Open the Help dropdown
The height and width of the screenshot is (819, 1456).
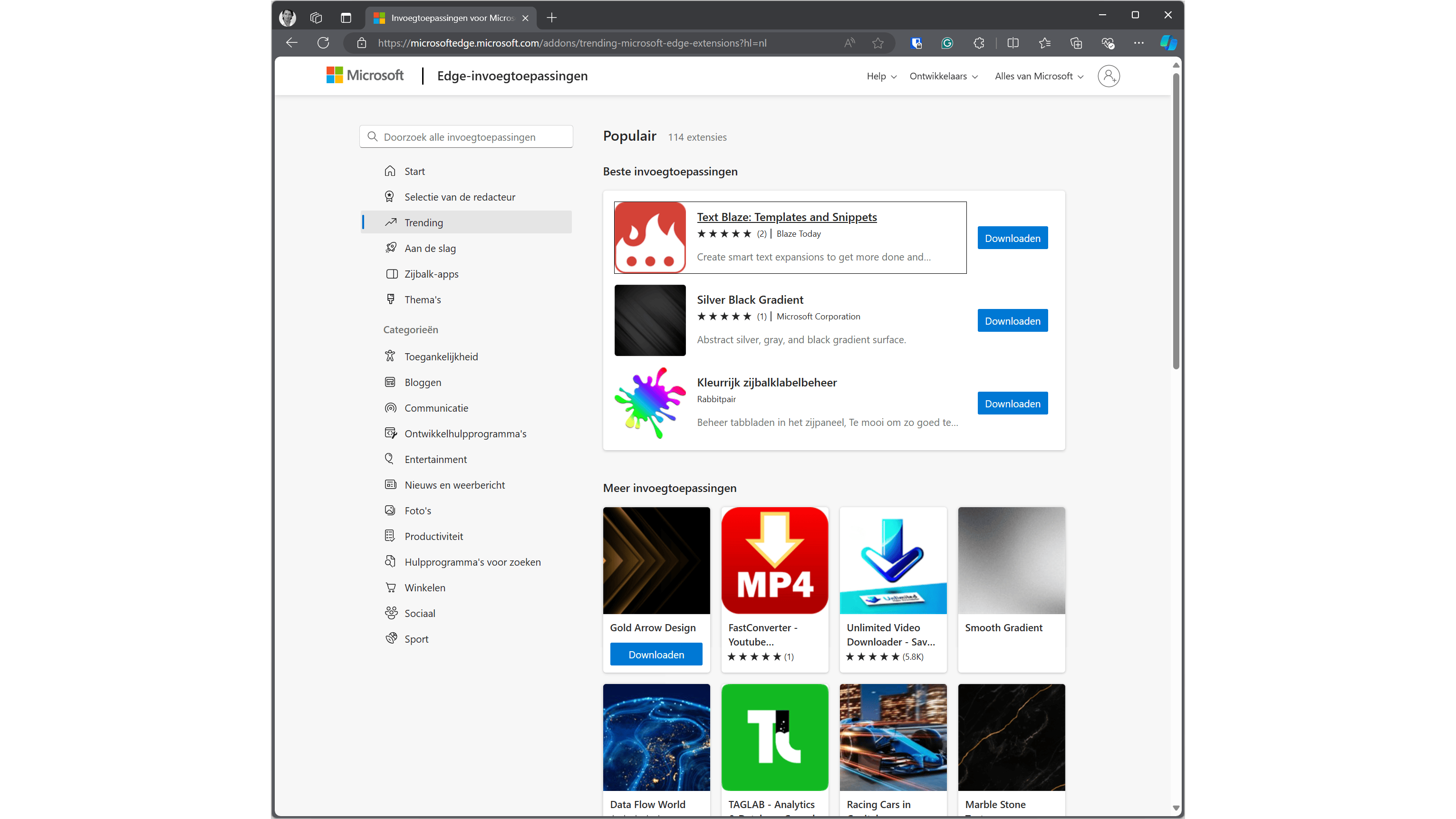pyautogui.click(x=881, y=76)
